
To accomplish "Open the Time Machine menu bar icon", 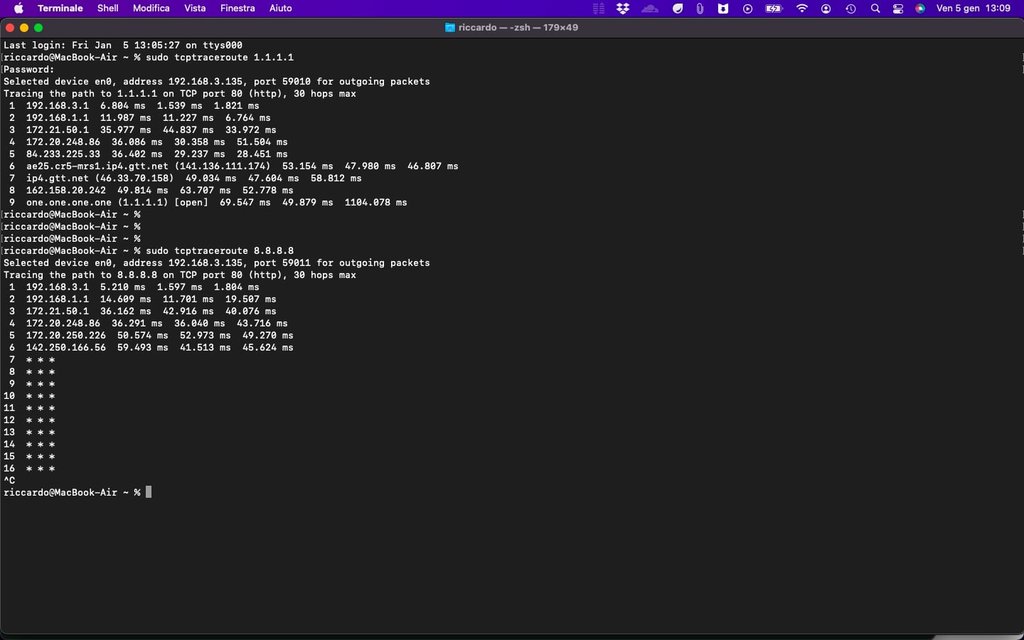I will point(850,8).
